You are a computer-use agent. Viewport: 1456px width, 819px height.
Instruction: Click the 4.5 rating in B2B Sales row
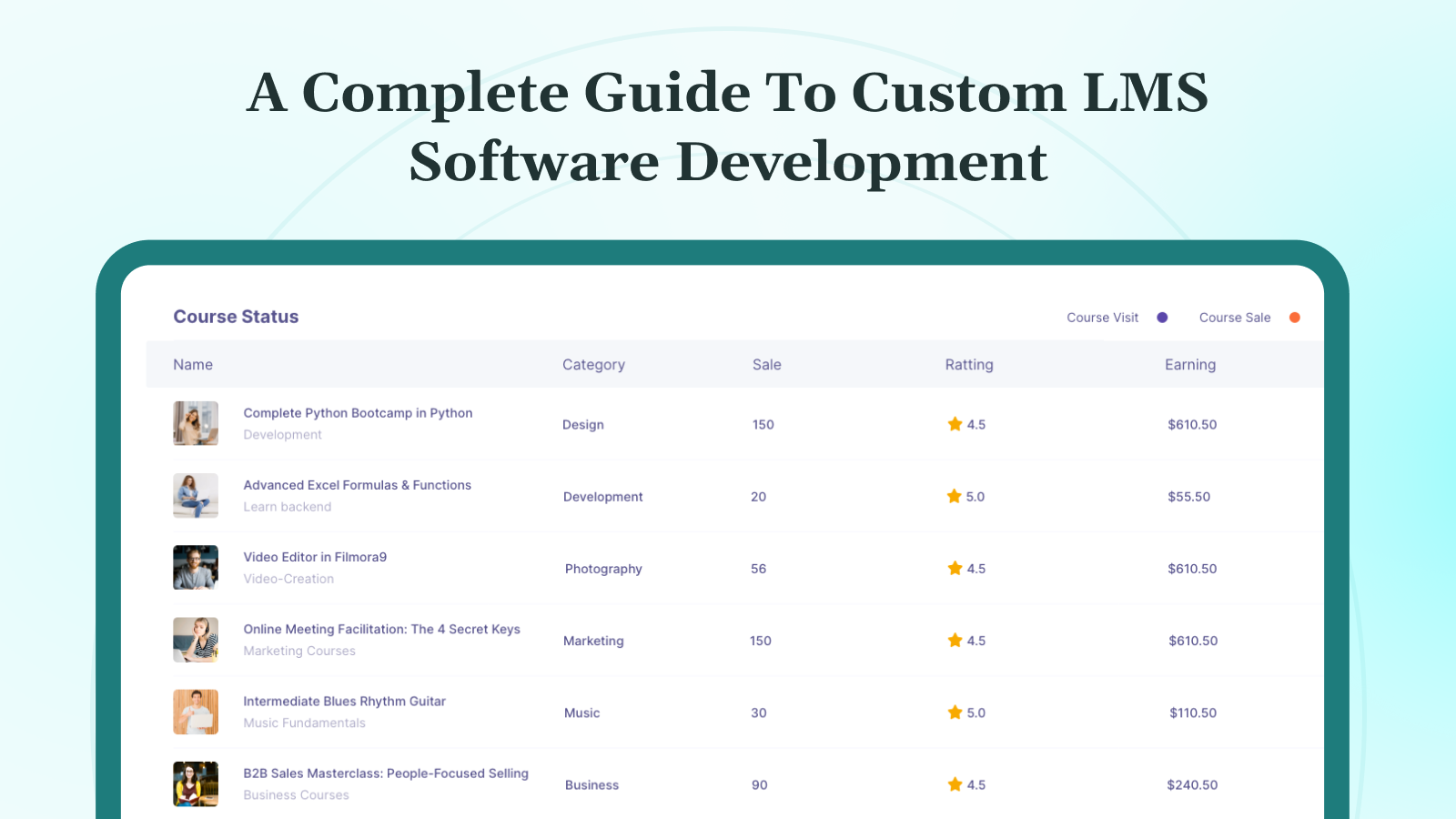[x=976, y=784]
